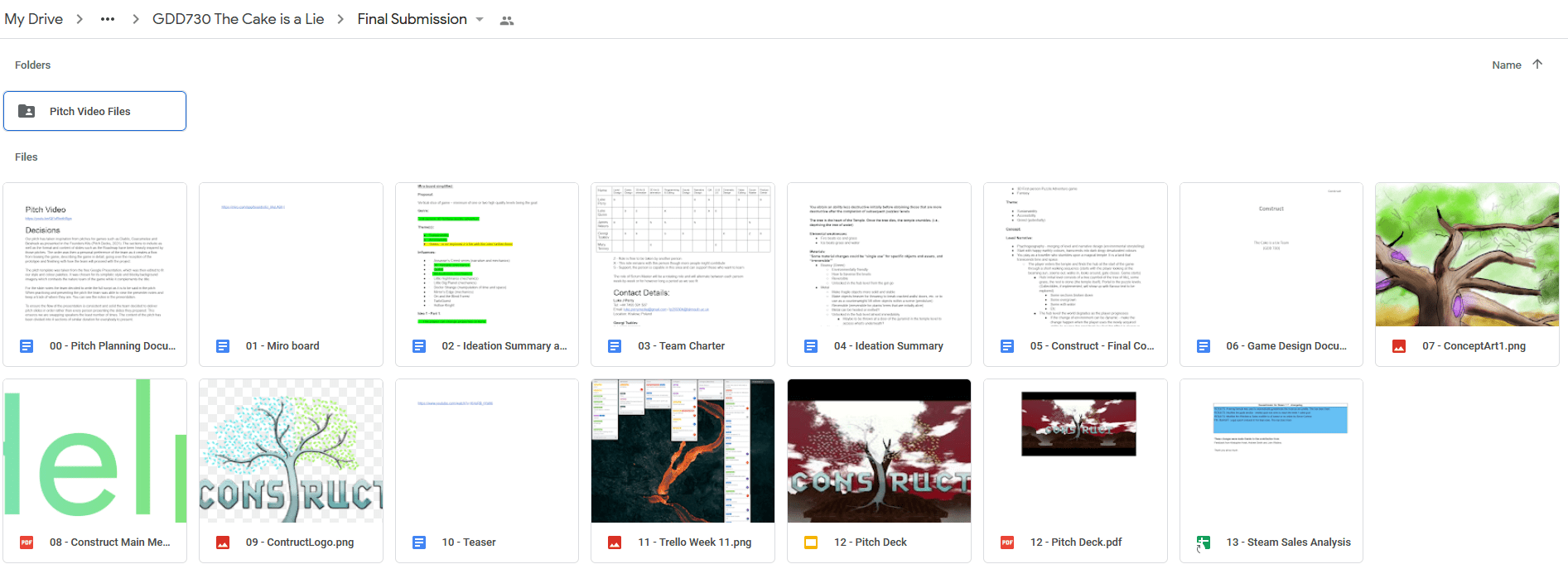This screenshot has width=1568, height=569.
Task: Select the 02 - Ideation Summary document preview
Action: point(486,254)
